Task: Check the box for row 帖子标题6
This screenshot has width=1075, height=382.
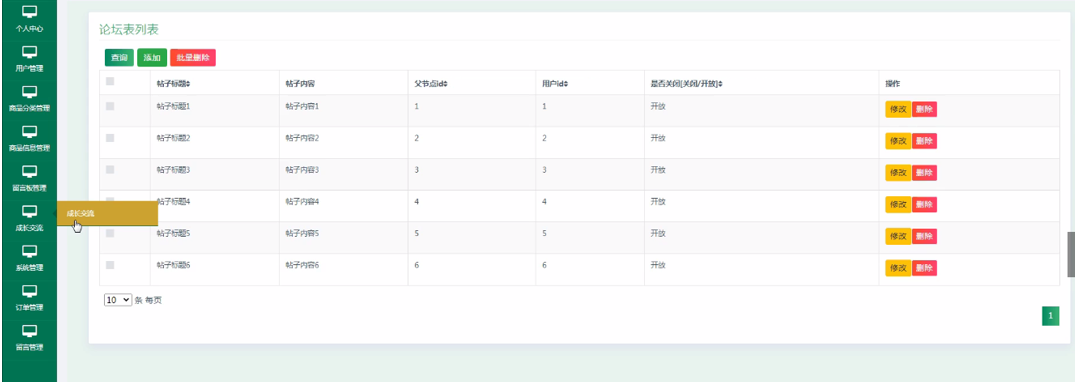Action: (110, 265)
